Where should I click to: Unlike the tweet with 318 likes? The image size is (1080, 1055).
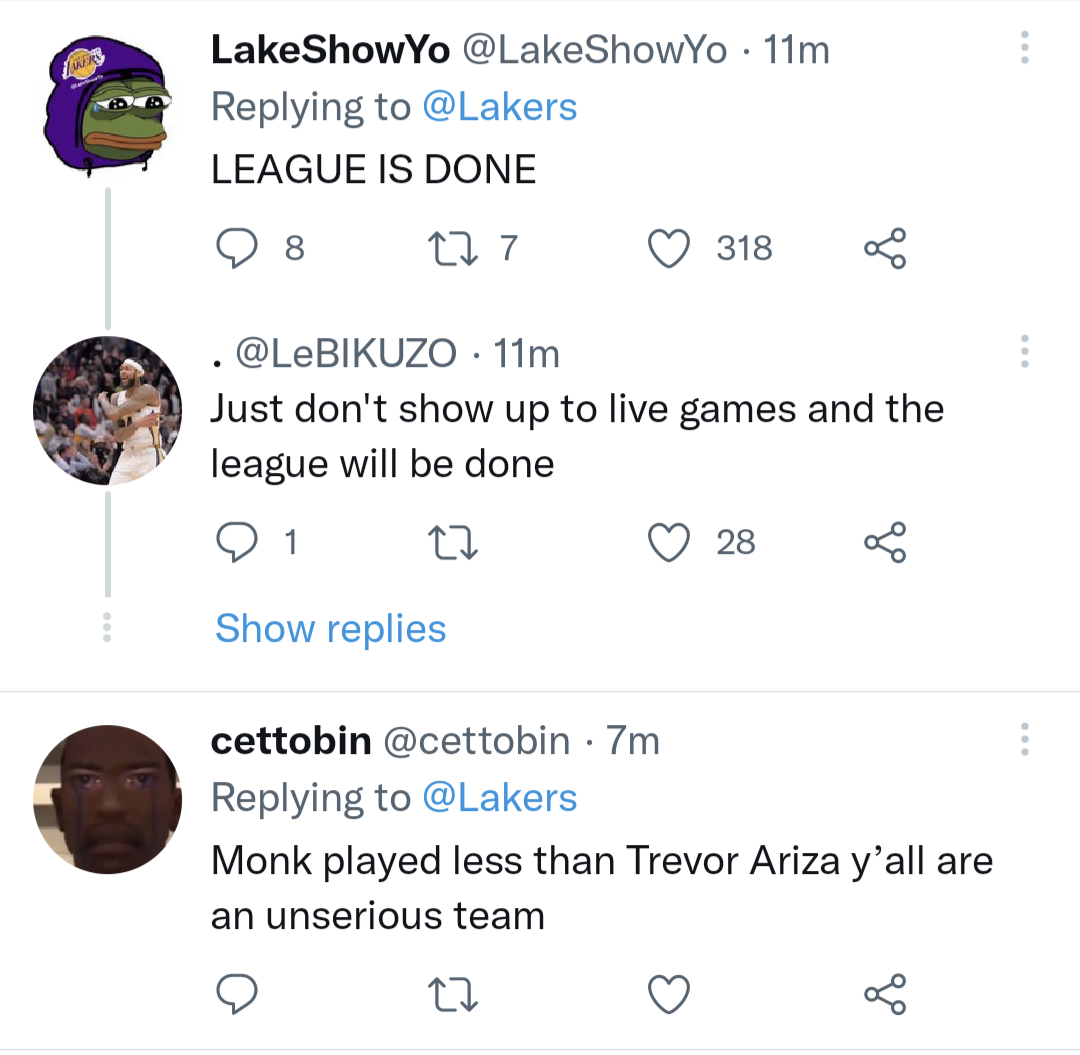coord(668,248)
